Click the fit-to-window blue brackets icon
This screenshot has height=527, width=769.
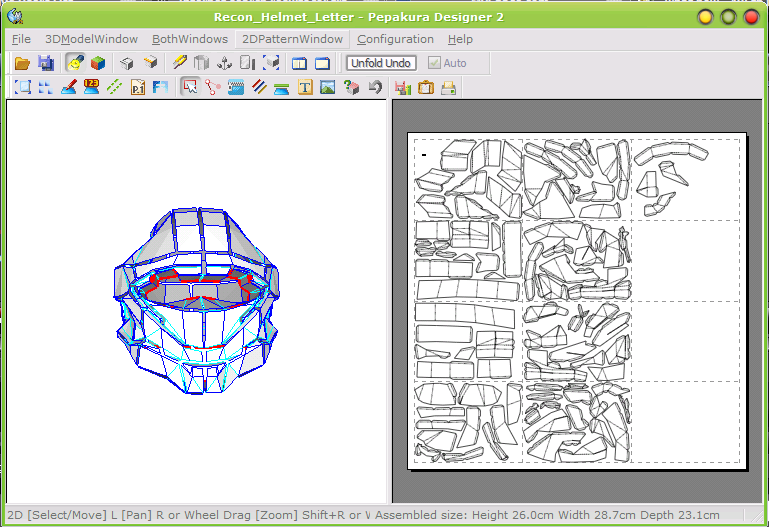pyautogui.click(x=23, y=87)
